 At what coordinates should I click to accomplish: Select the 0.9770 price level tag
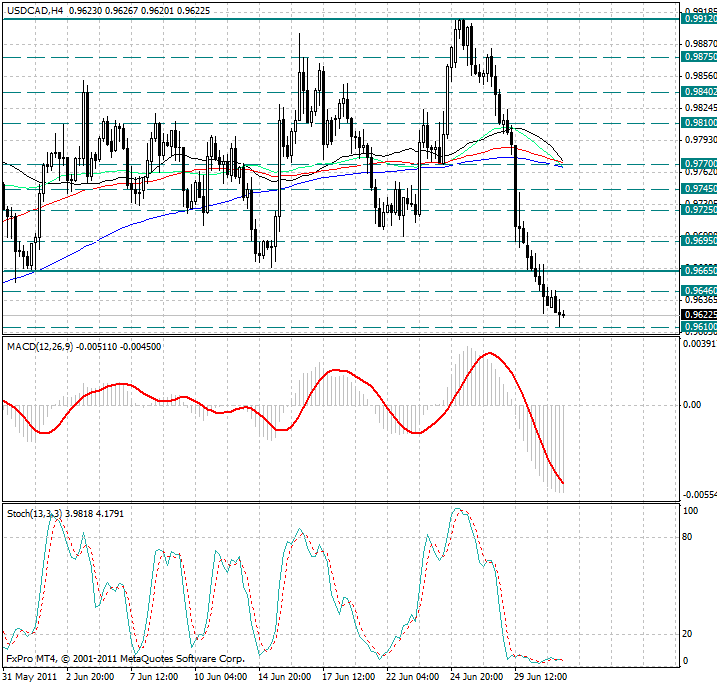[699, 163]
